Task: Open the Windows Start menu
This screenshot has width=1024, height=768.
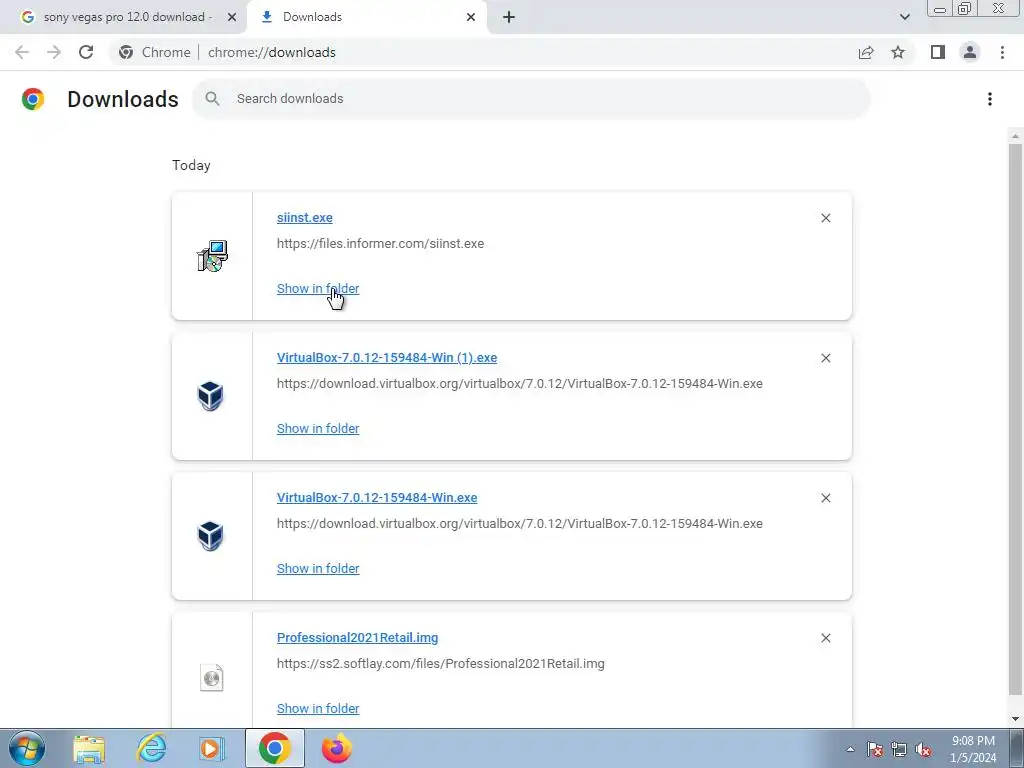Action: point(27,748)
